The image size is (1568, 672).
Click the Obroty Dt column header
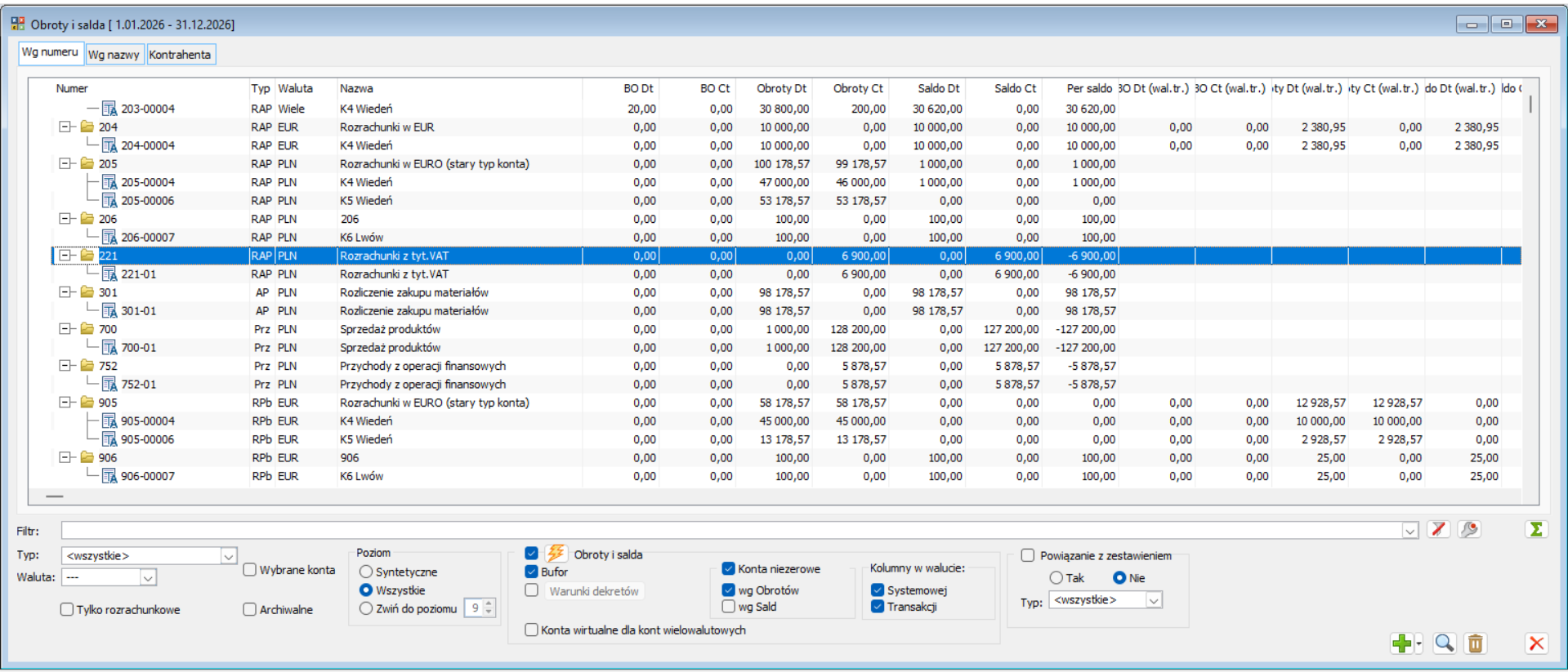click(x=780, y=88)
